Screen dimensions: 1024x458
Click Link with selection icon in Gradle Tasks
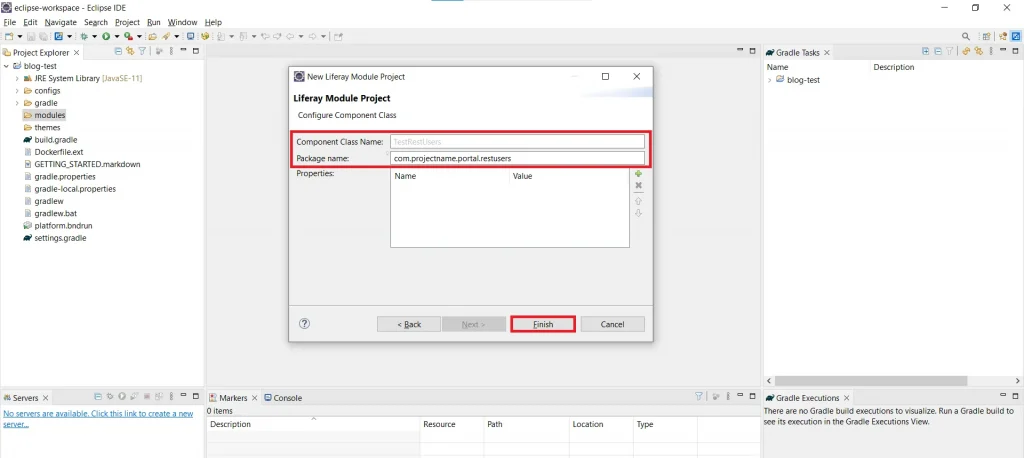[979, 51]
